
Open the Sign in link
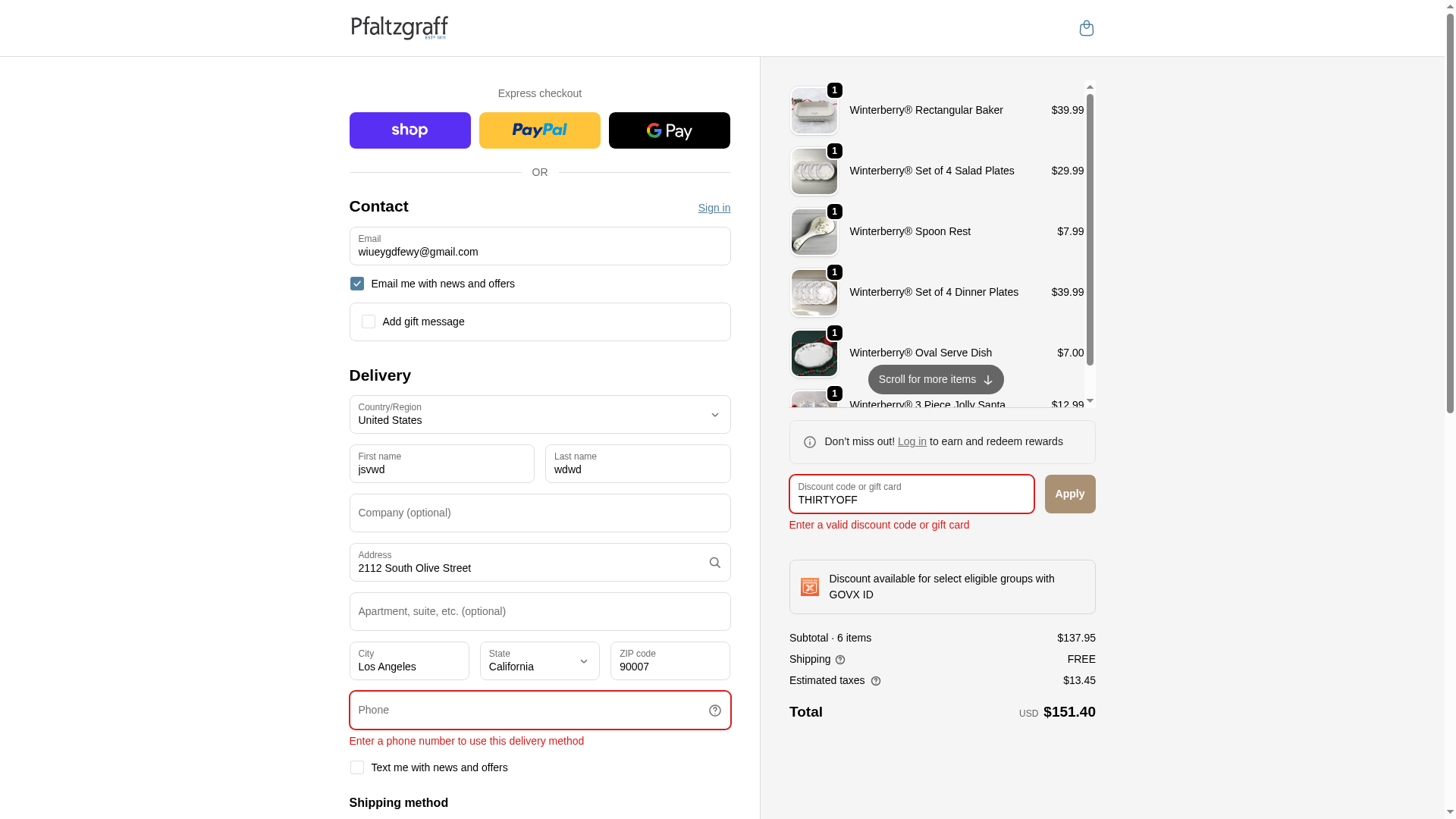click(x=714, y=208)
